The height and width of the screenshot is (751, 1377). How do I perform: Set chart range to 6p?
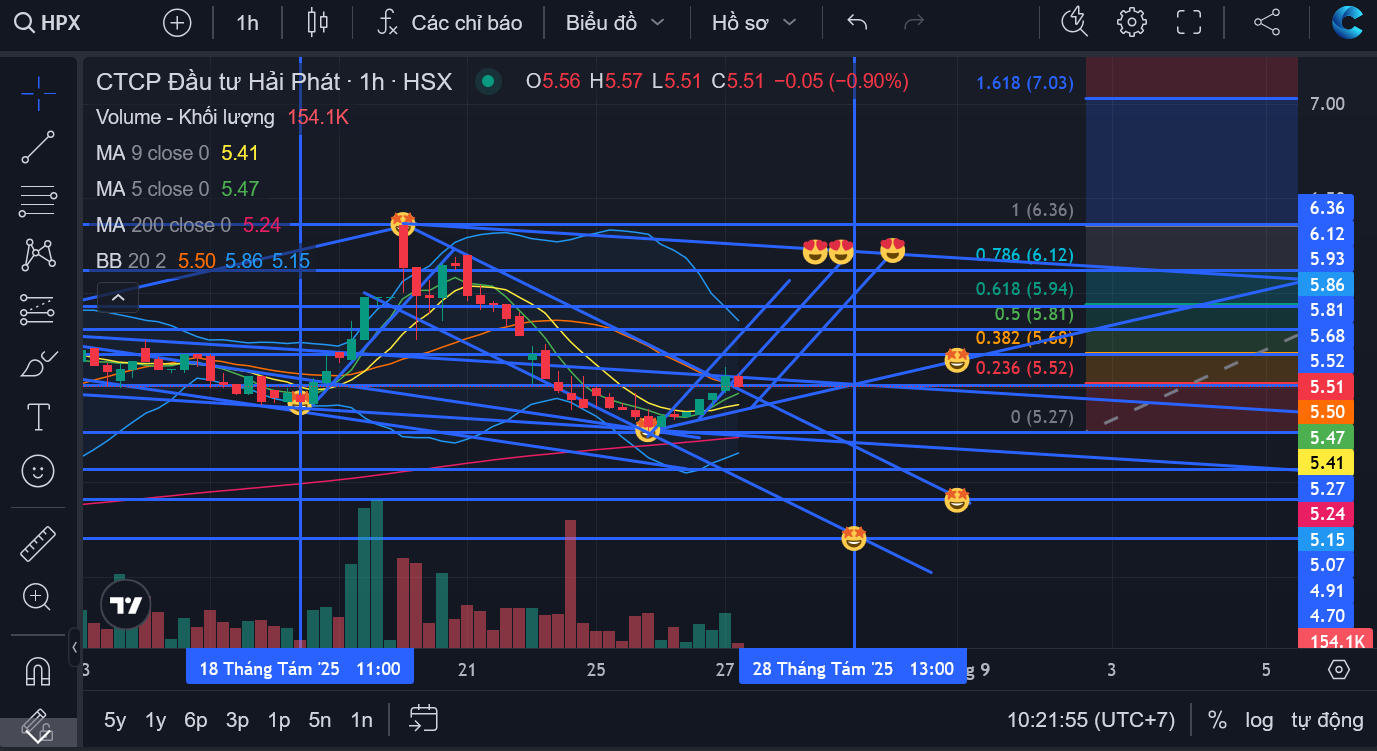pos(196,720)
